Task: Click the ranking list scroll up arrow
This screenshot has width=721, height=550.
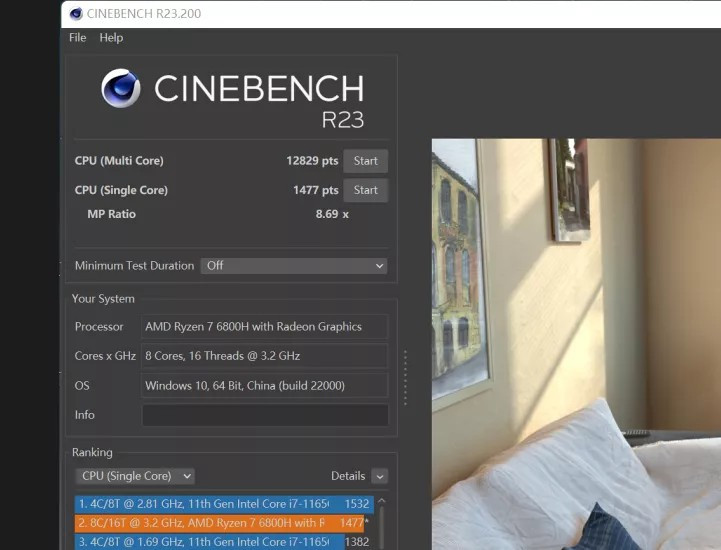Action: [x=381, y=500]
